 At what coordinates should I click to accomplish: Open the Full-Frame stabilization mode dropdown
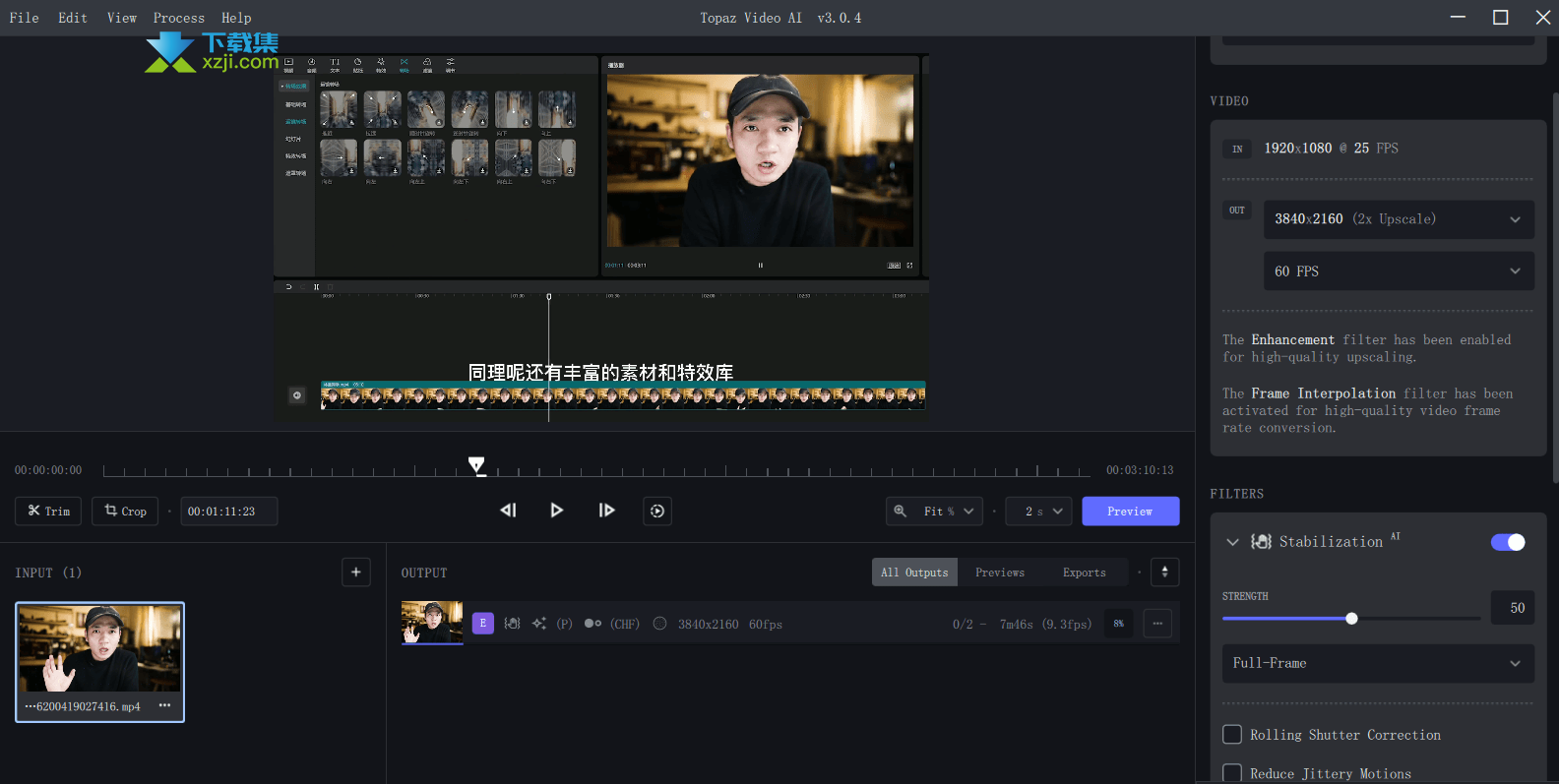point(1378,663)
